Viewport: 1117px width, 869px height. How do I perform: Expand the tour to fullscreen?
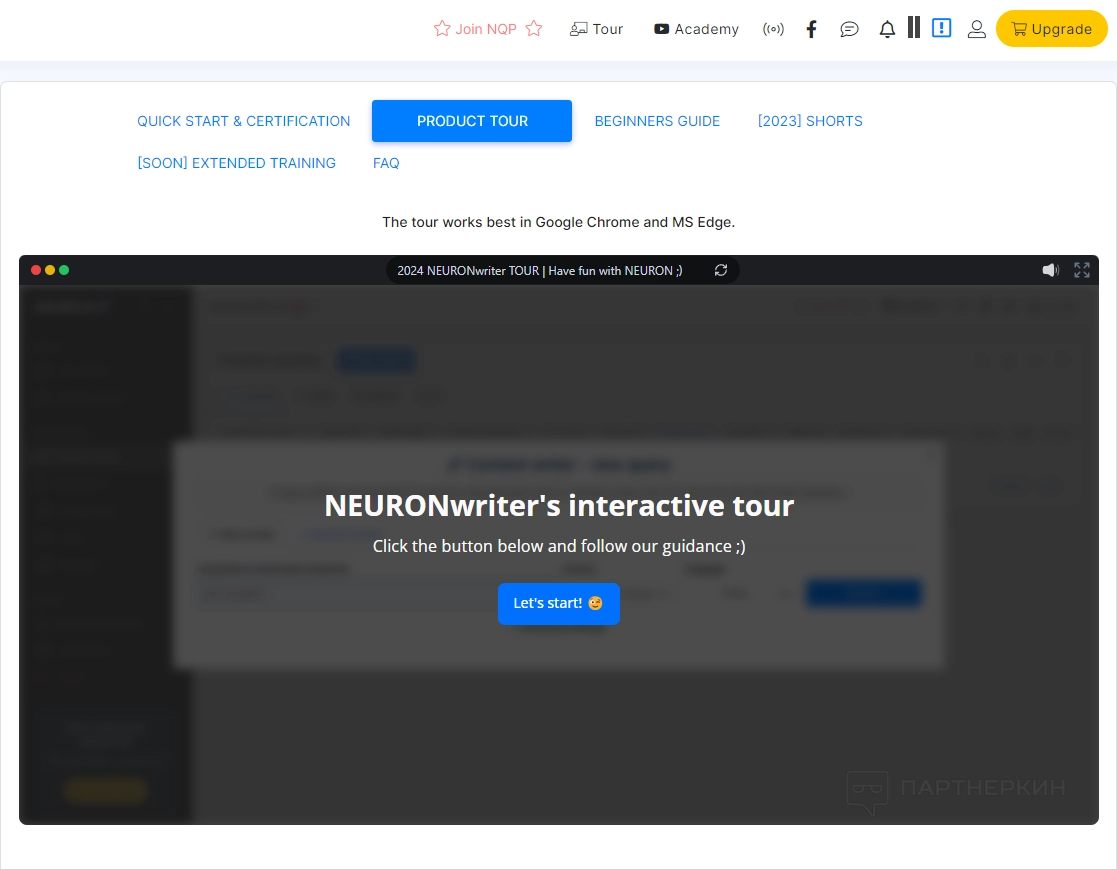[1082, 270]
